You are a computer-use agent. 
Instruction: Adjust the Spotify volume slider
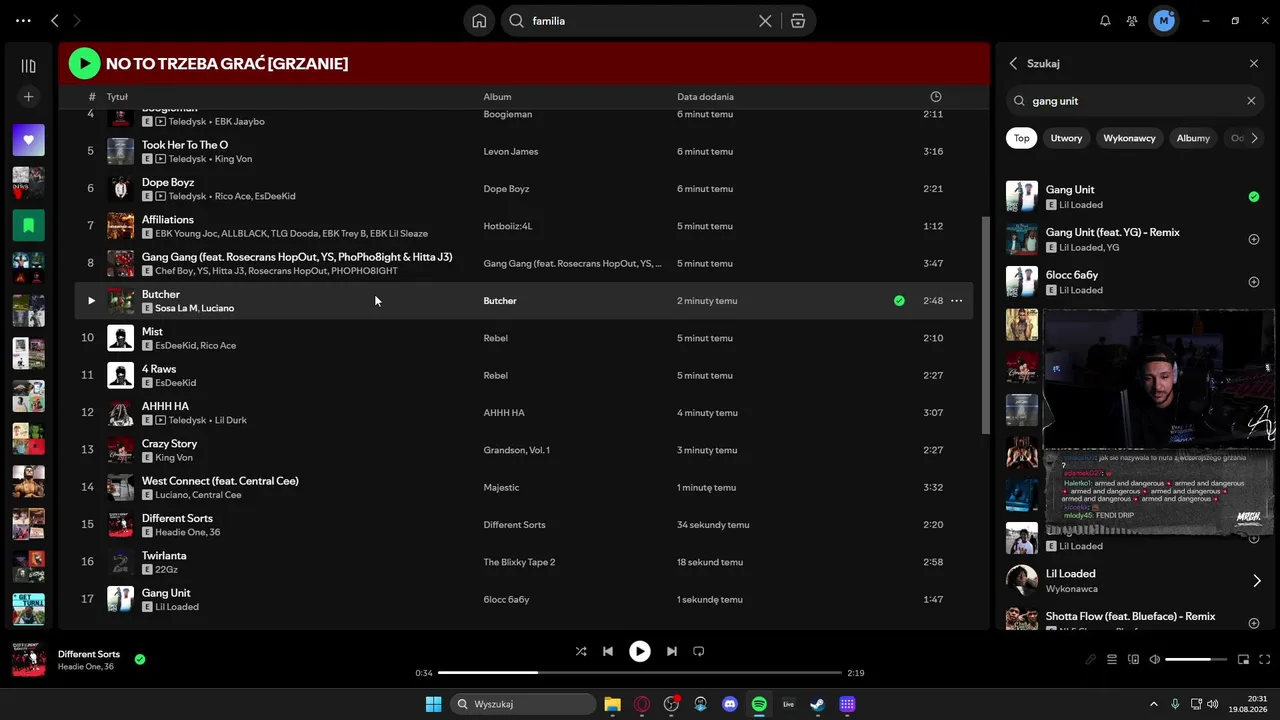pyautogui.click(x=1196, y=660)
